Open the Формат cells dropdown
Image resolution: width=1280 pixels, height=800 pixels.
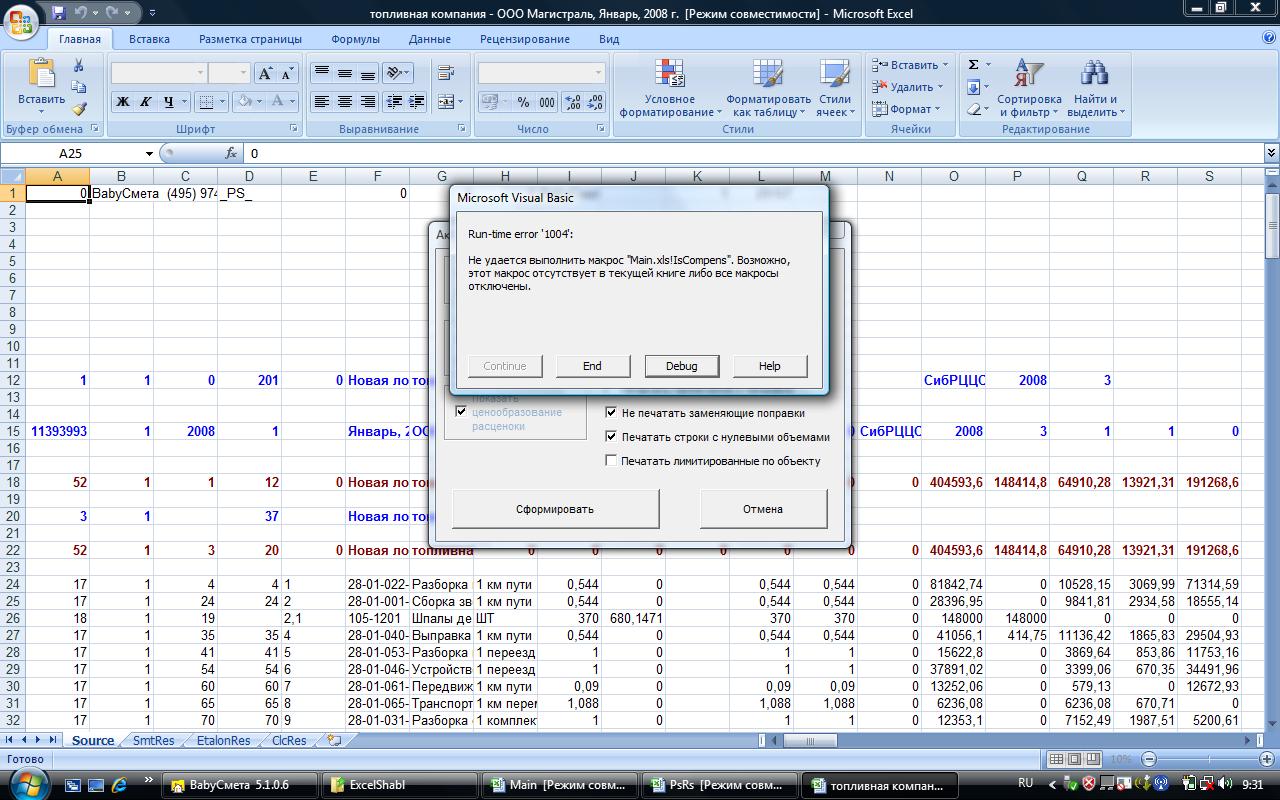[x=906, y=109]
